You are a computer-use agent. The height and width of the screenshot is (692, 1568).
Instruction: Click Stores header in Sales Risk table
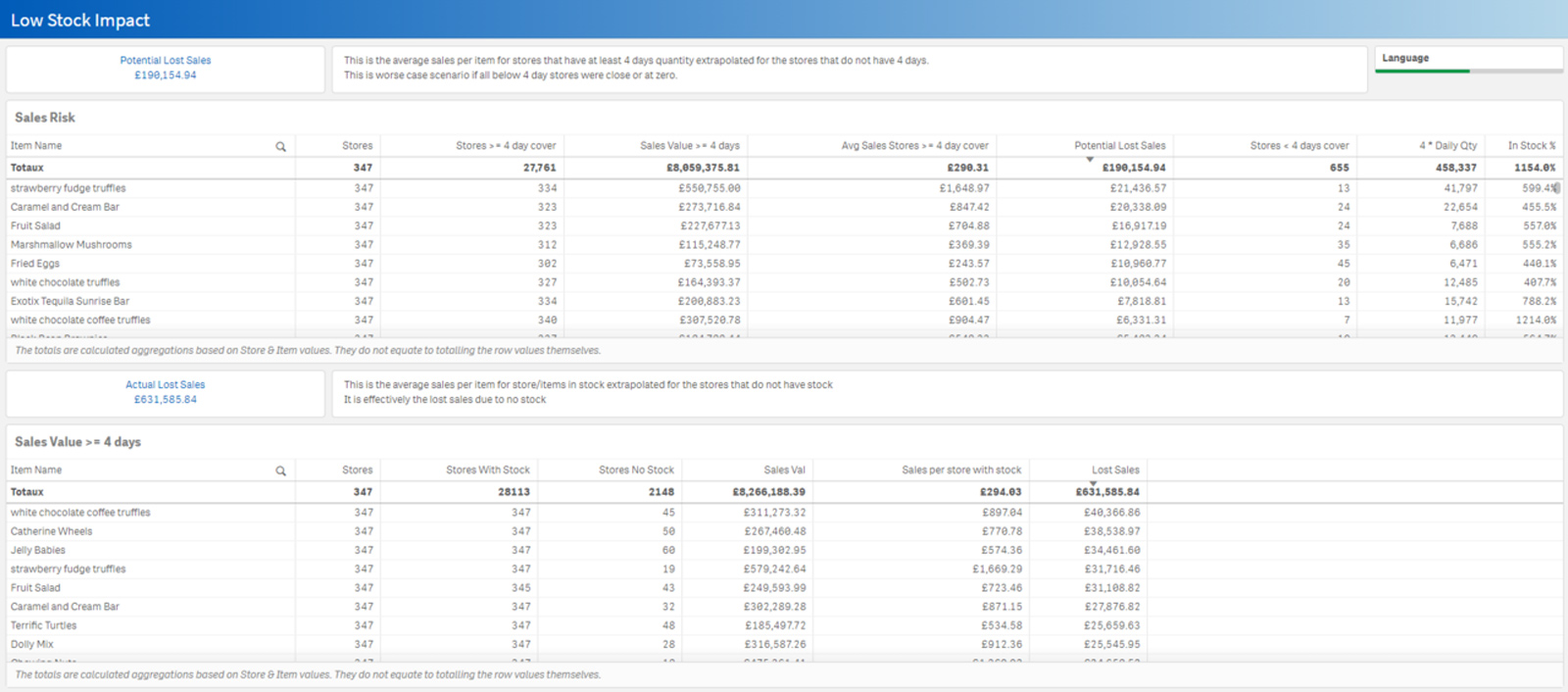[x=358, y=146]
